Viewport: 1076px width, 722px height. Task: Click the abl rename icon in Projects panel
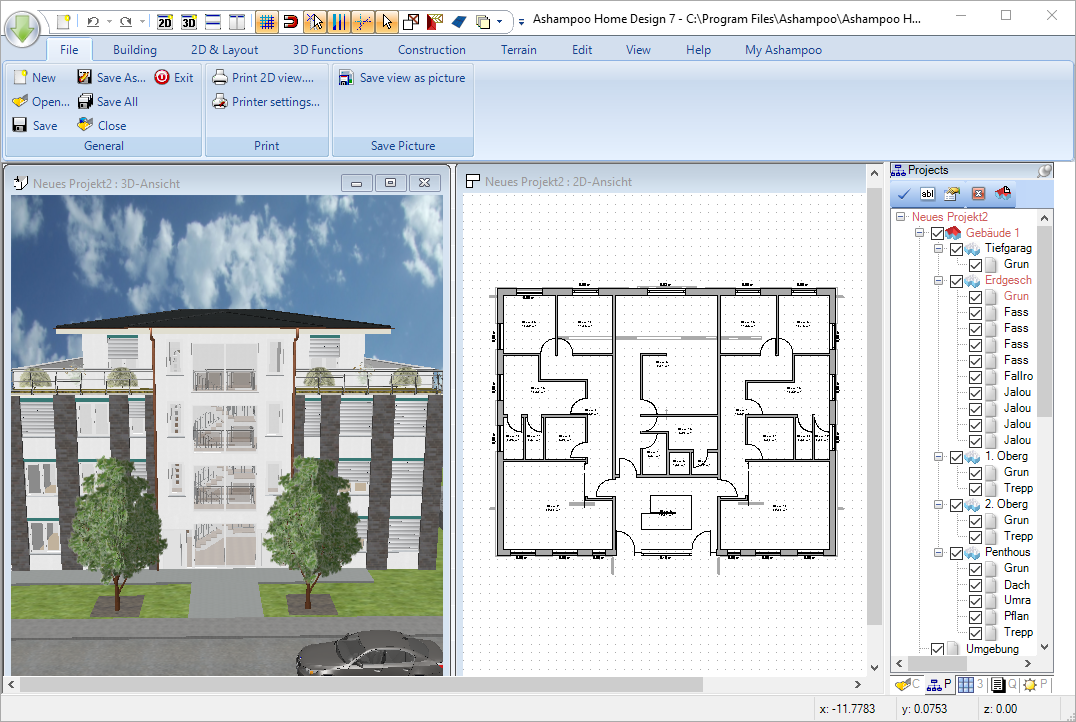(x=928, y=194)
